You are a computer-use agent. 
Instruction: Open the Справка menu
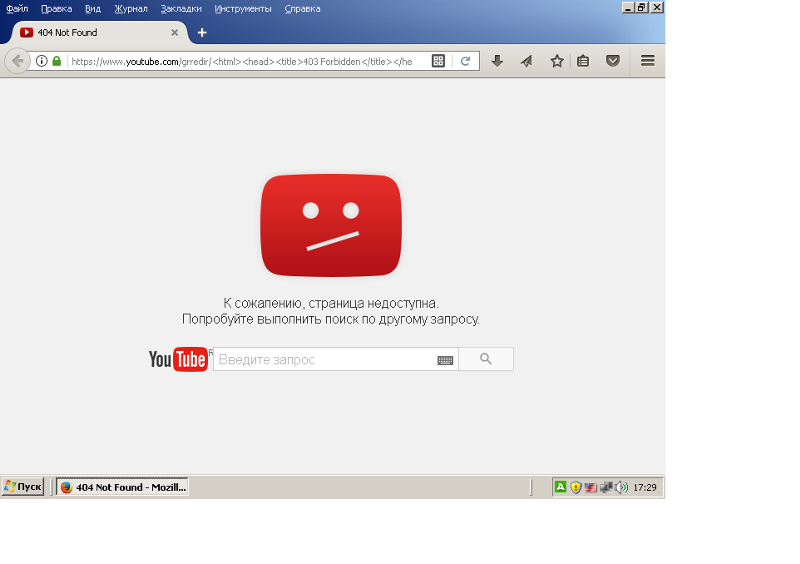[x=302, y=9]
